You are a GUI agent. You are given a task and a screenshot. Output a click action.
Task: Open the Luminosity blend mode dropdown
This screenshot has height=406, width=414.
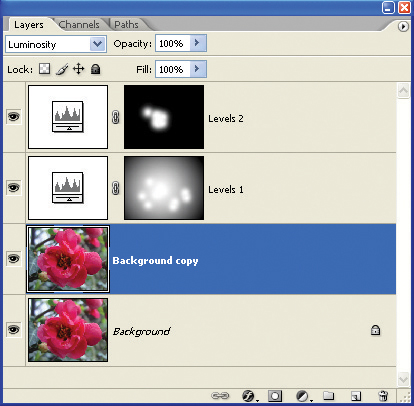click(x=56, y=44)
